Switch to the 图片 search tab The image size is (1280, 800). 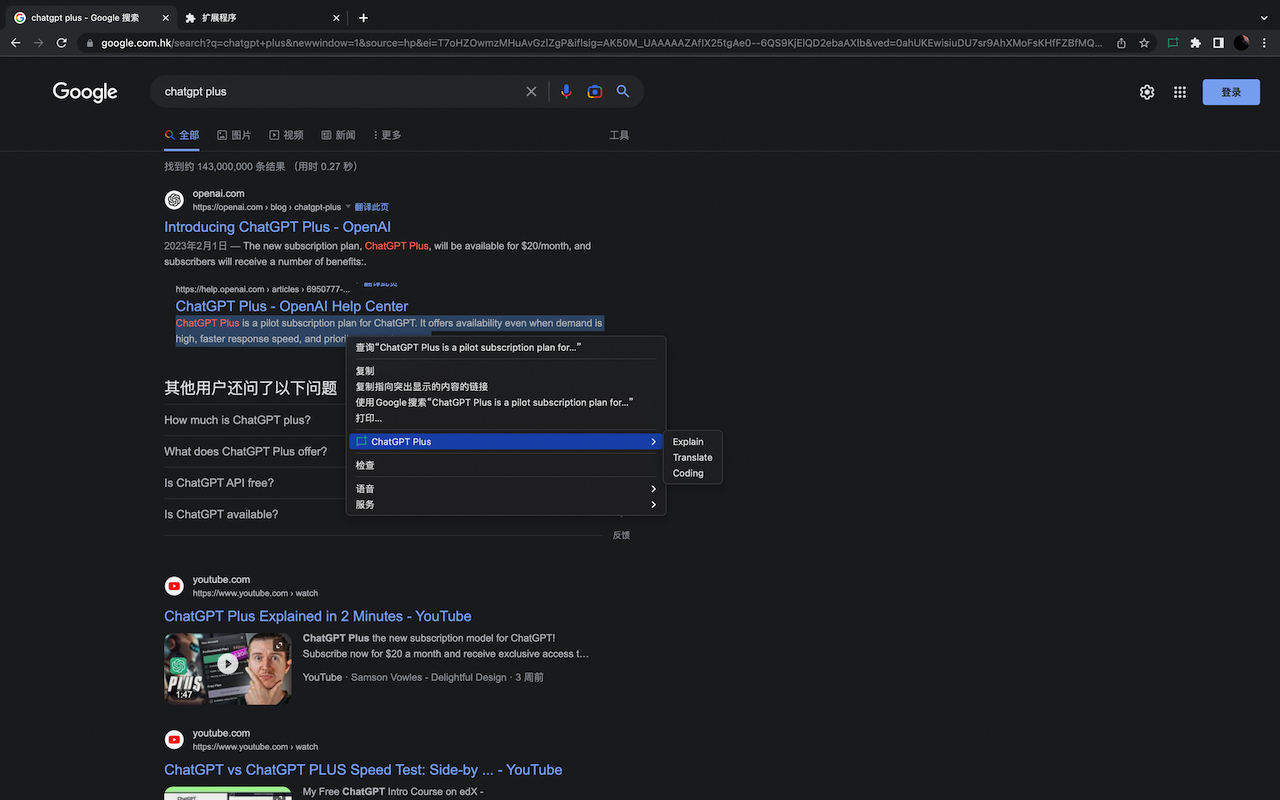click(234, 135)
